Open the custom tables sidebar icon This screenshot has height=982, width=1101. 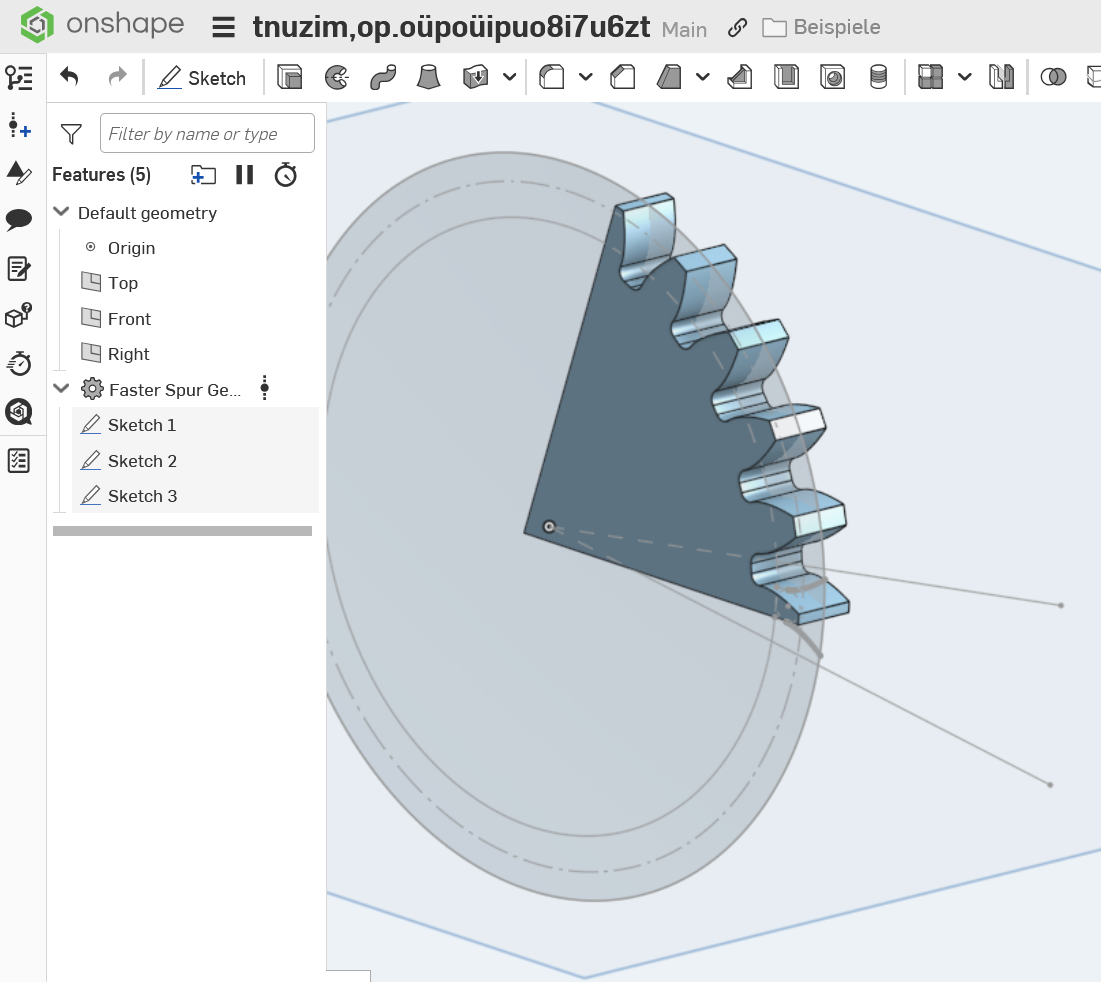pyautogui.click(x=19, y=173)
